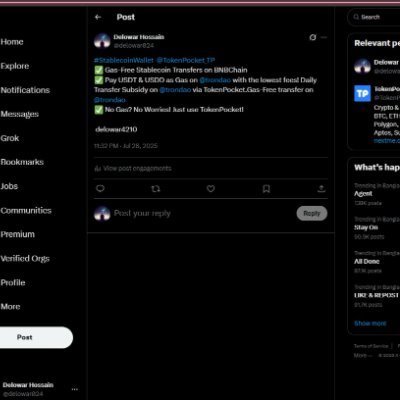The image size is (400, 400).
Task: Open the @TokenPocket_TP mention link
Action: pos(186,60)
